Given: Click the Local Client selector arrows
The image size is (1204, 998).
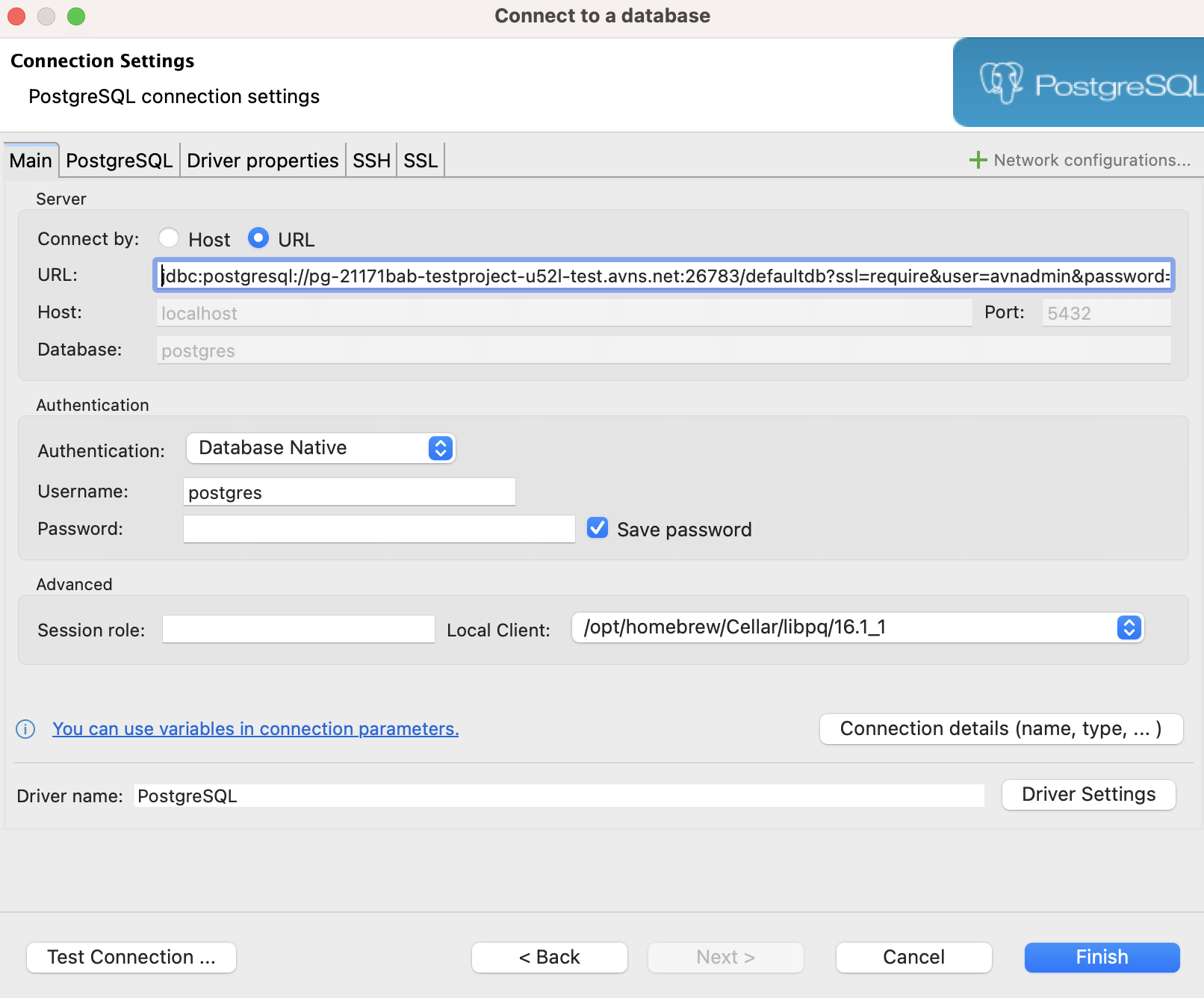Looking at the screenshot, I should [x=1128, y=627].
